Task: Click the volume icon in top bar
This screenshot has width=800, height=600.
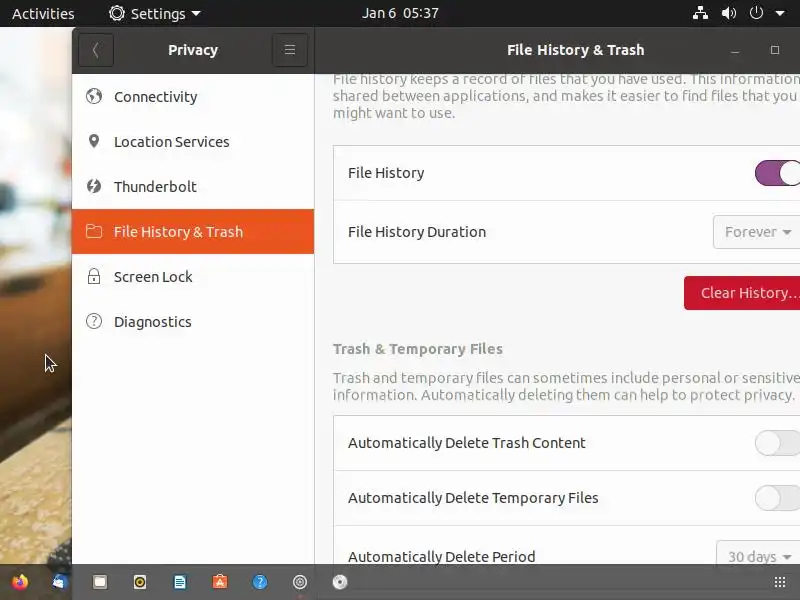Action: click(x=729, y=13)
